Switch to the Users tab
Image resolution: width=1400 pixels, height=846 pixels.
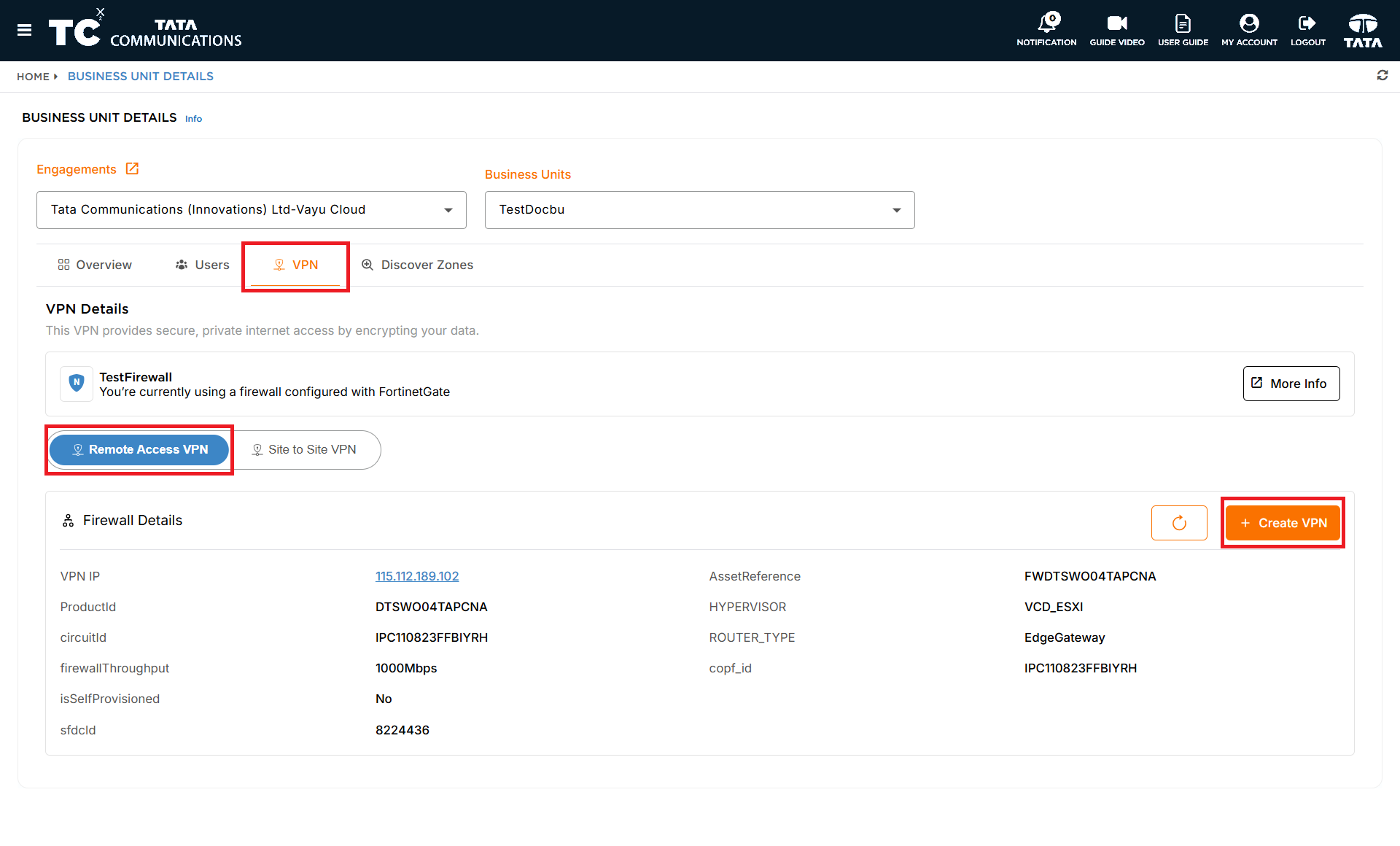[202, 265]
